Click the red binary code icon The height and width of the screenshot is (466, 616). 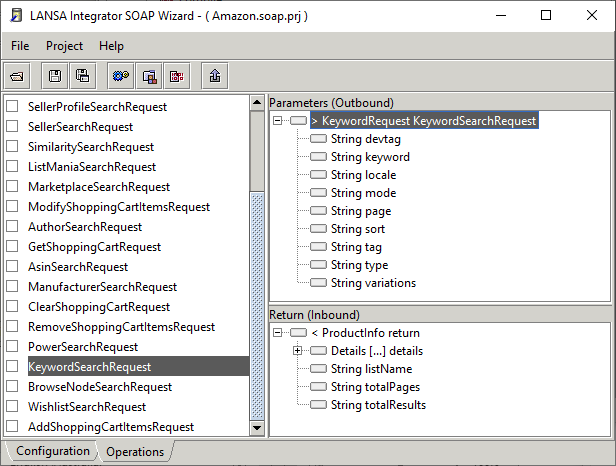[177, 76]
